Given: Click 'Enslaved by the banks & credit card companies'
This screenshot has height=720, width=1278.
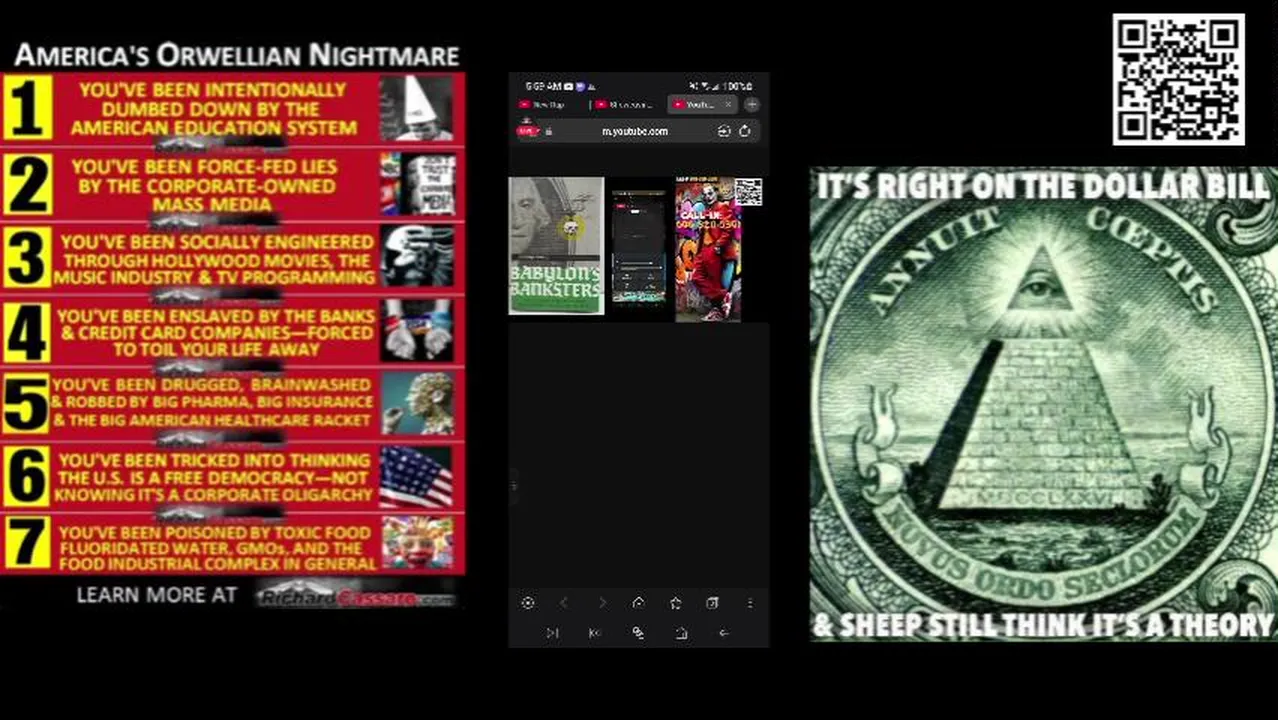Looking at the screenshot, I should tap(216, 332).
